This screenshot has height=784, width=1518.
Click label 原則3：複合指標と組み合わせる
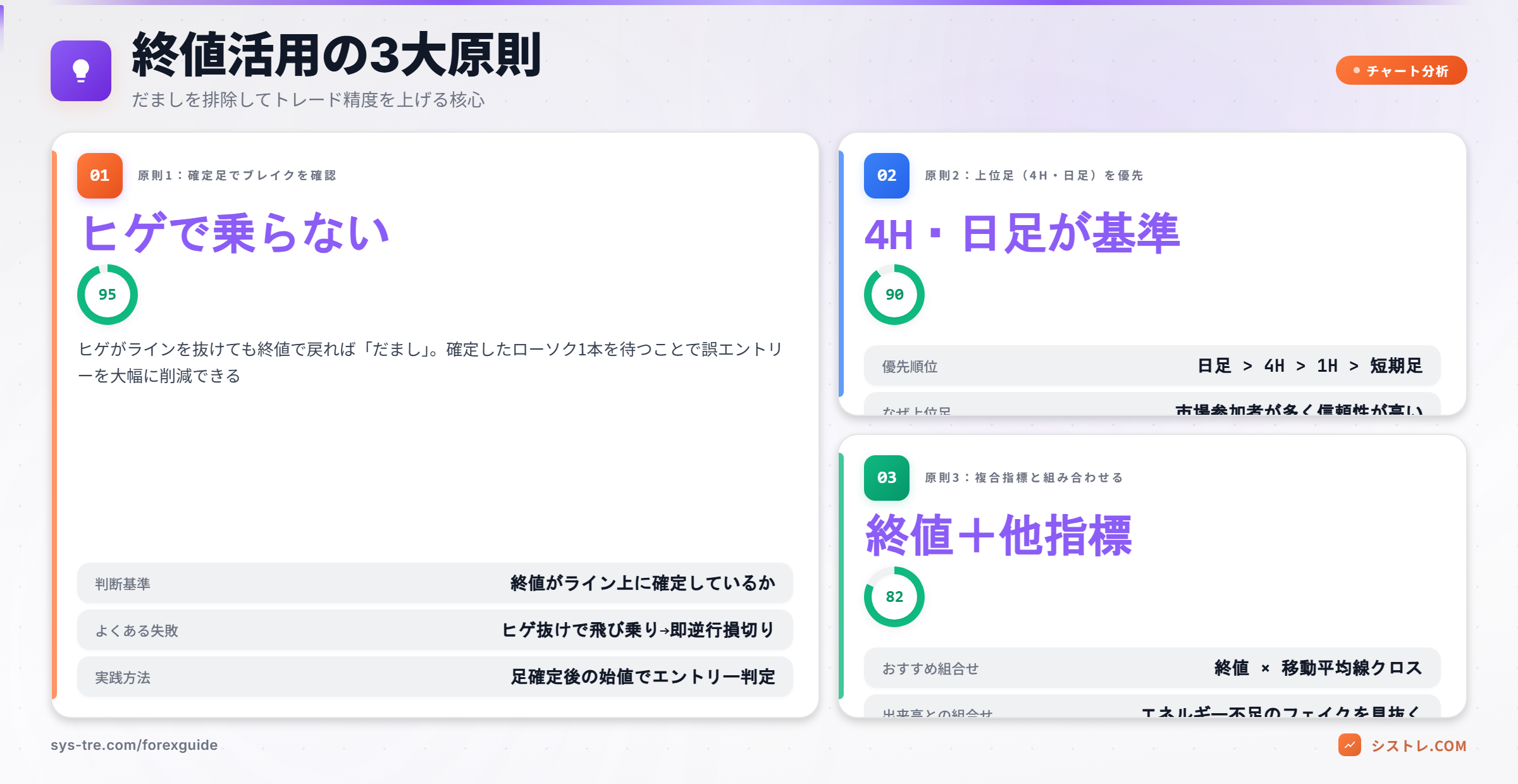coord(1024,478)
